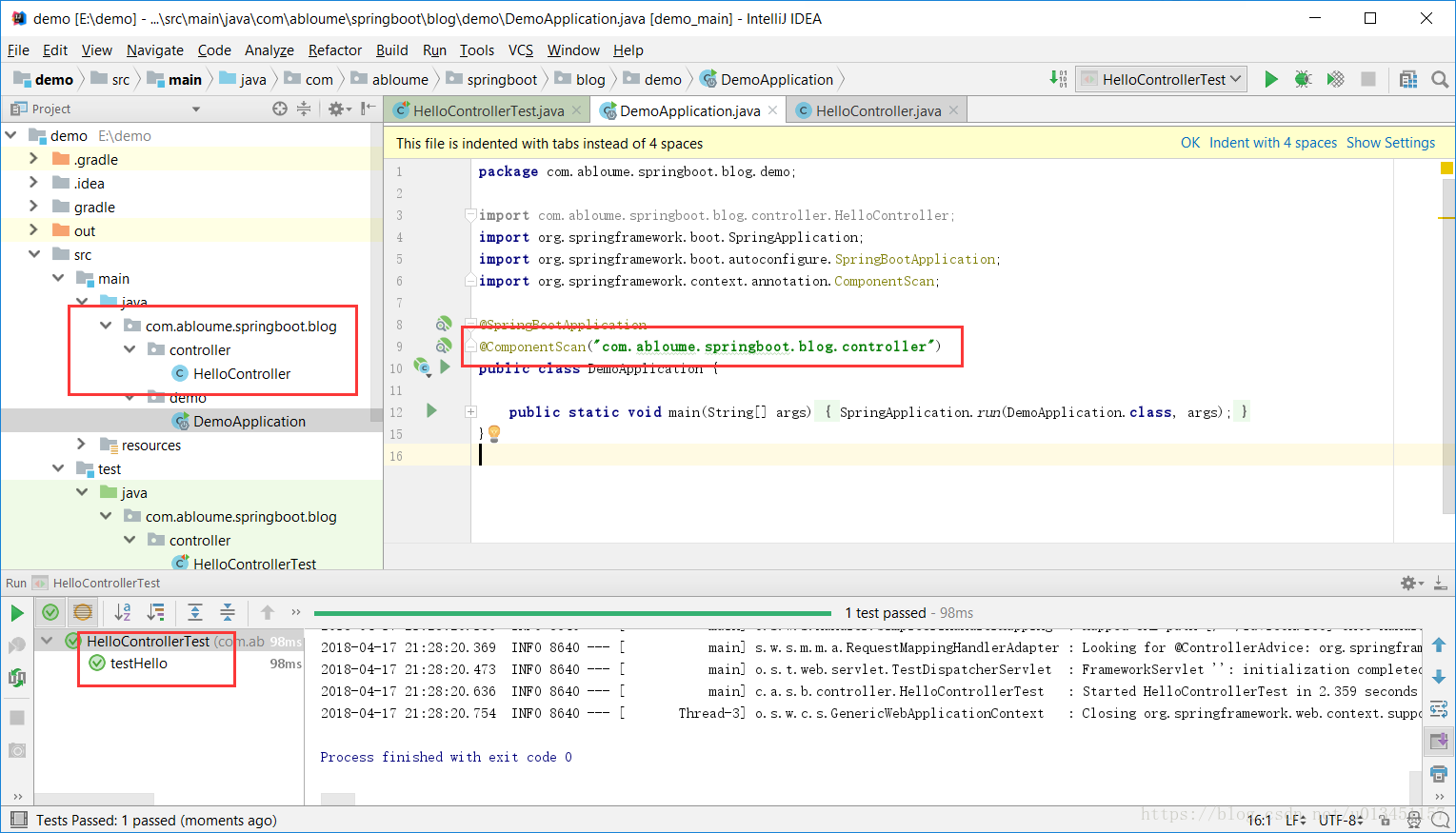Switch to HelloController.java tab
1456x833 pixels.
pyautogui.click(x=878, y=110)
